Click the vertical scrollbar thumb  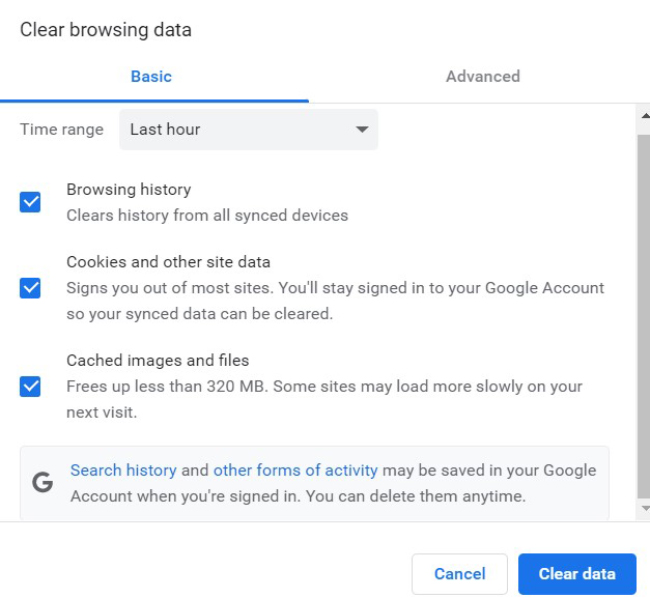click(x=644, y=316)
